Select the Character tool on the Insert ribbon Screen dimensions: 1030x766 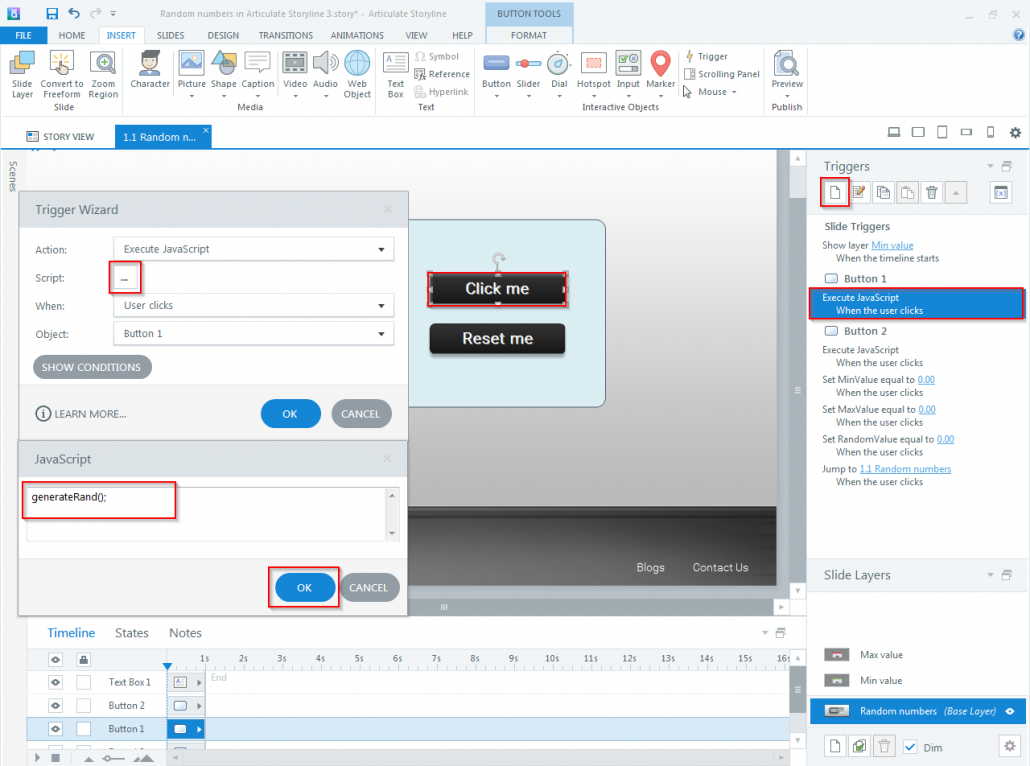click(149, 70)
